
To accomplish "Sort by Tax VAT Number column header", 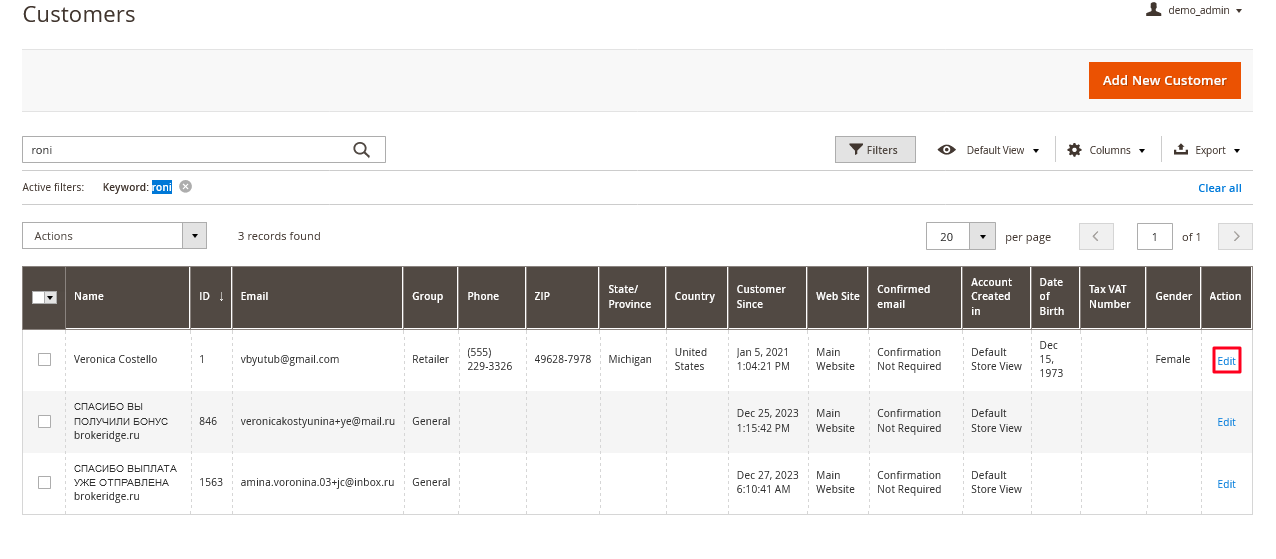I will click(x=1113, y=297).
